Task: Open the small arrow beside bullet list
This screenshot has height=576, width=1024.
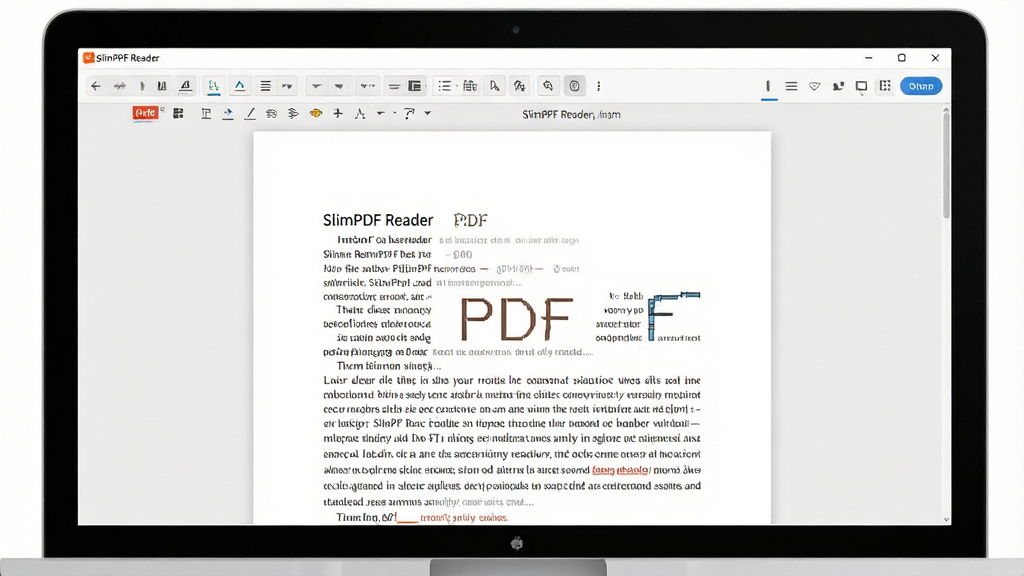Action: click(456, 86)
